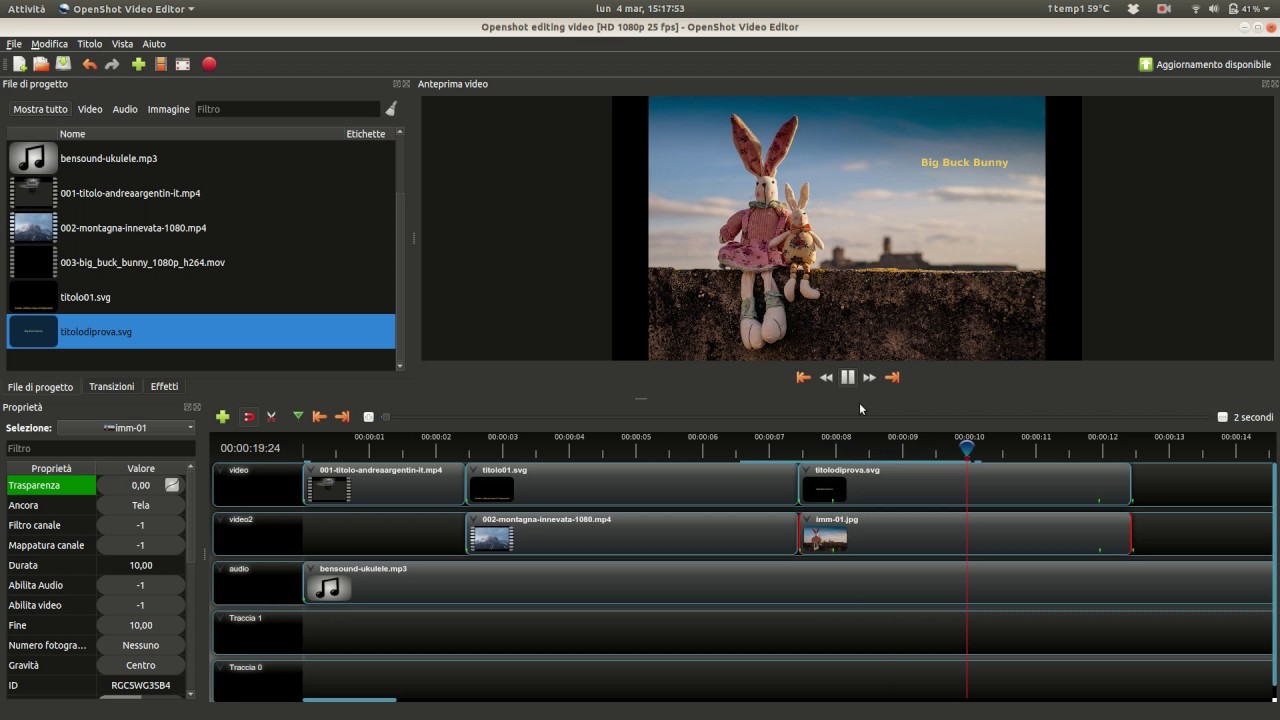Image resolution: width=1280 pixels, height=720 pixels.
Task: Focus the properties Filtro field
Action: 100,448
